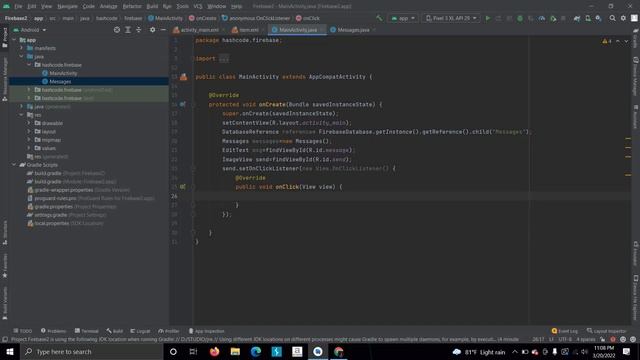Toggle the Profiler tool window

click(169, 331)
